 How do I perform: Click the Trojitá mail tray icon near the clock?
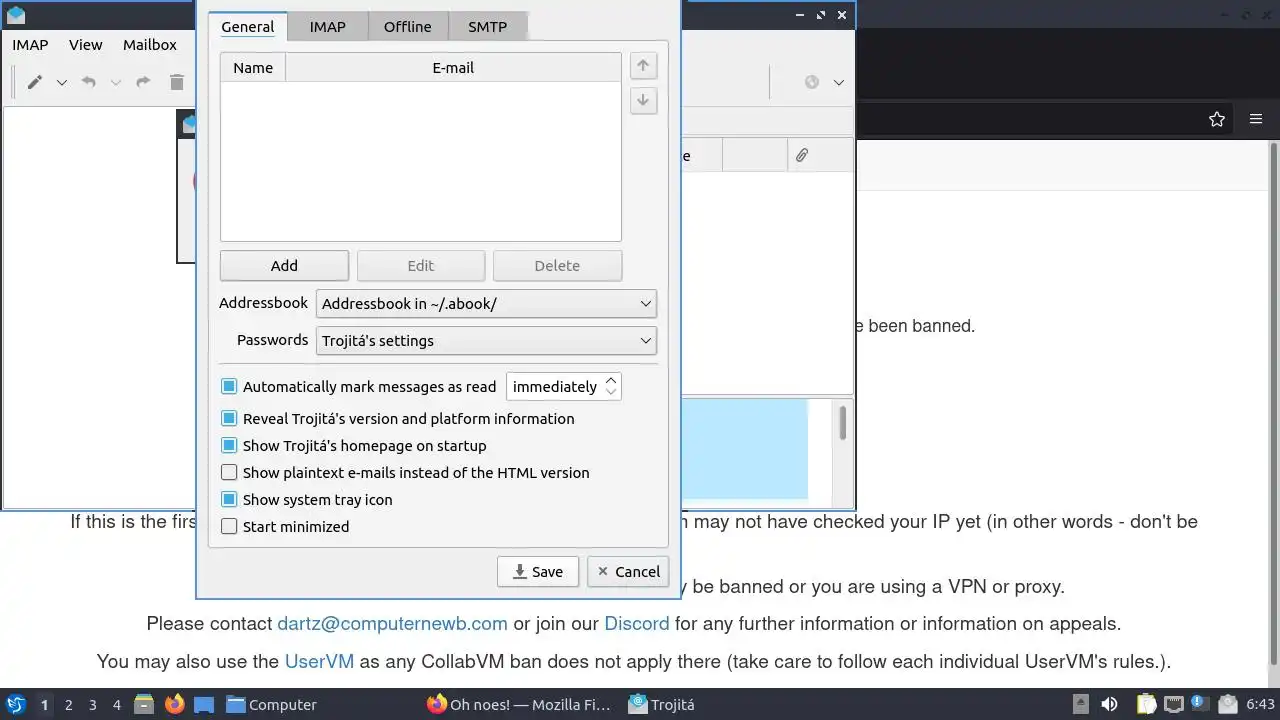(x=1228, y=704)
